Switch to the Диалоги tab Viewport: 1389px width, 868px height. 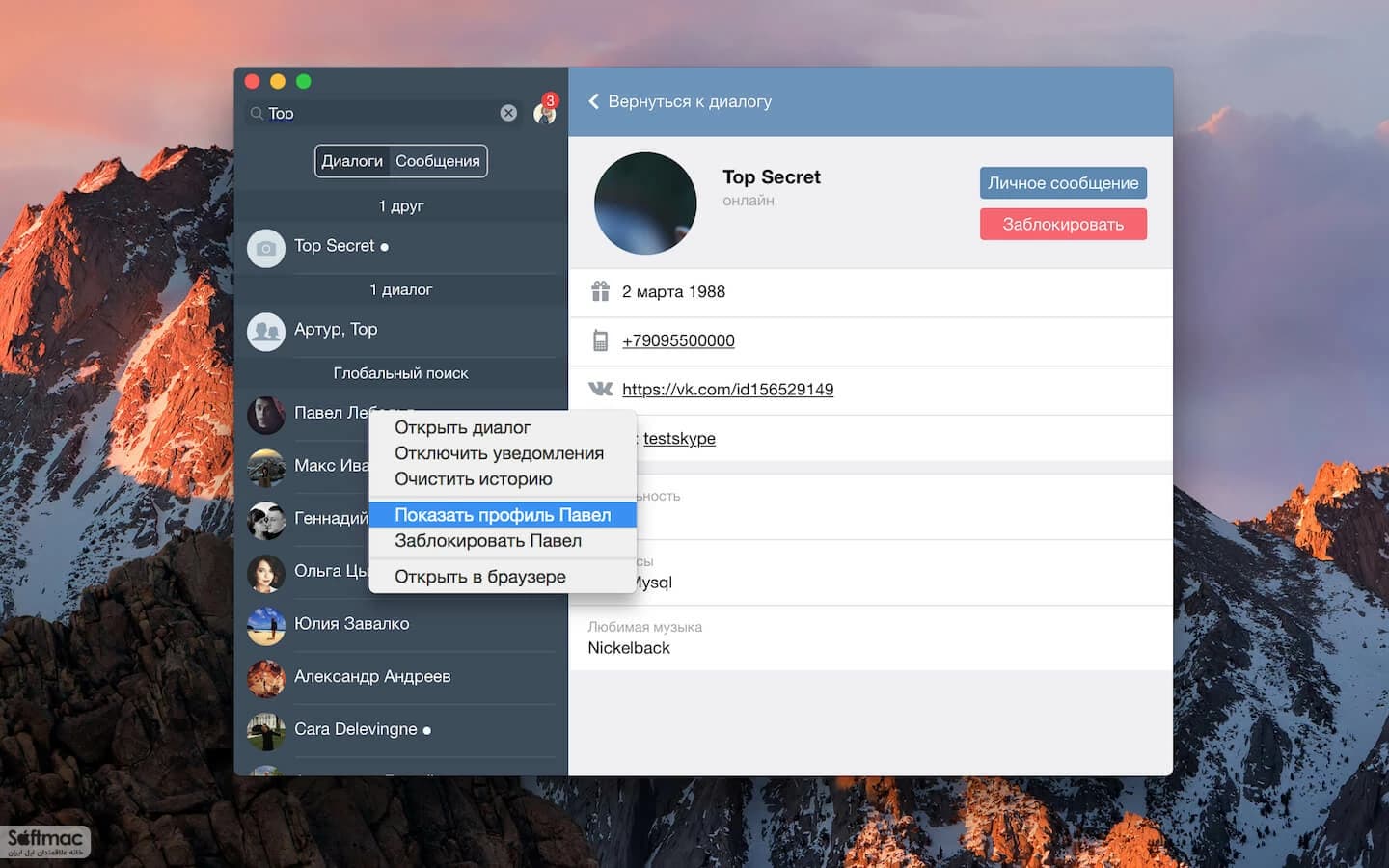352,161
